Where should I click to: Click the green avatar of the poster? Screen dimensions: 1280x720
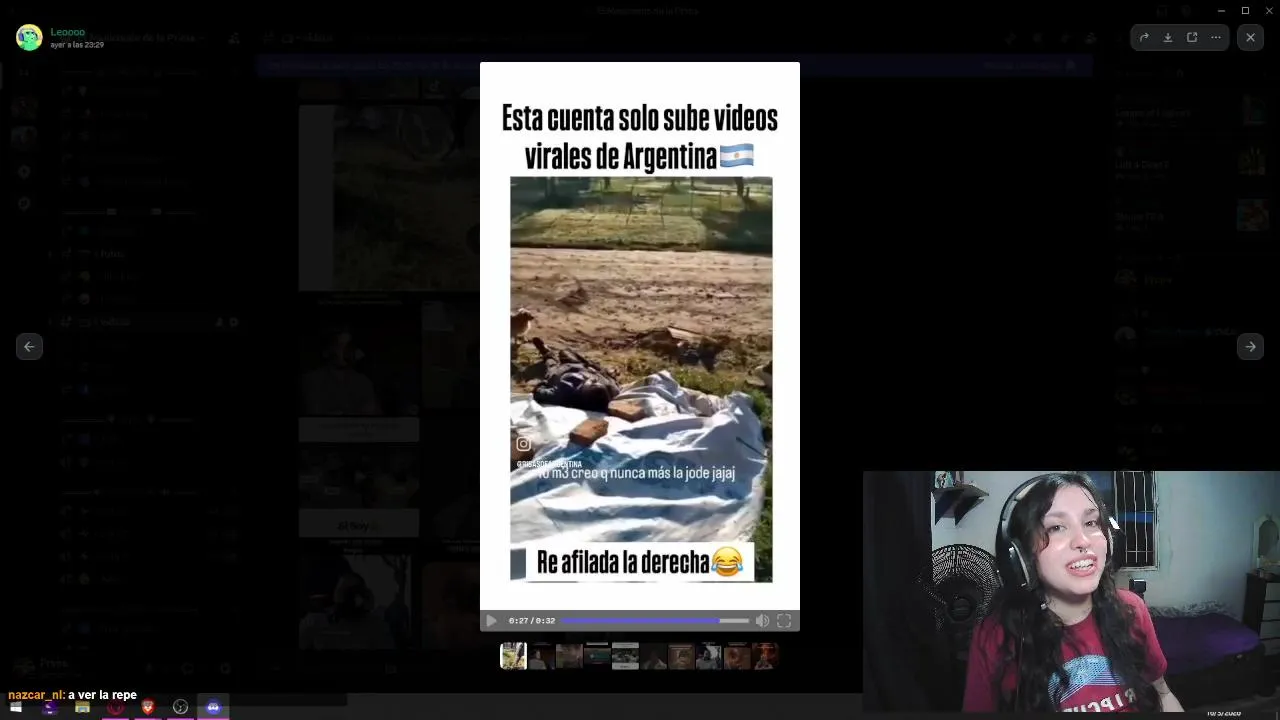pos(29,38)
